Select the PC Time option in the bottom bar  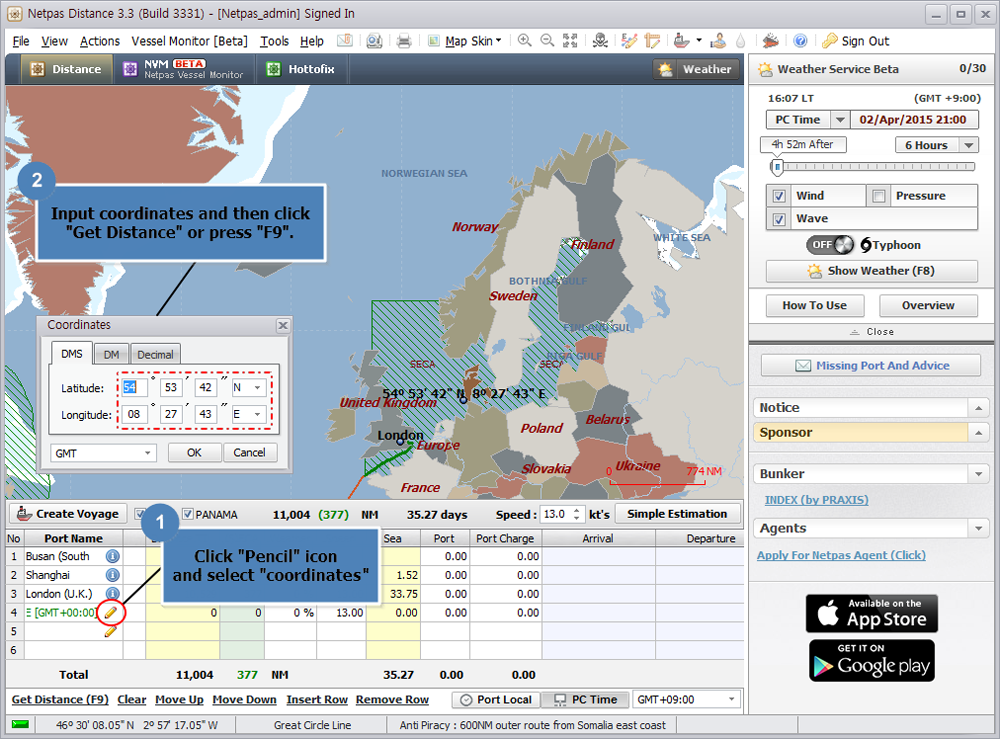[x=585, y=699]
